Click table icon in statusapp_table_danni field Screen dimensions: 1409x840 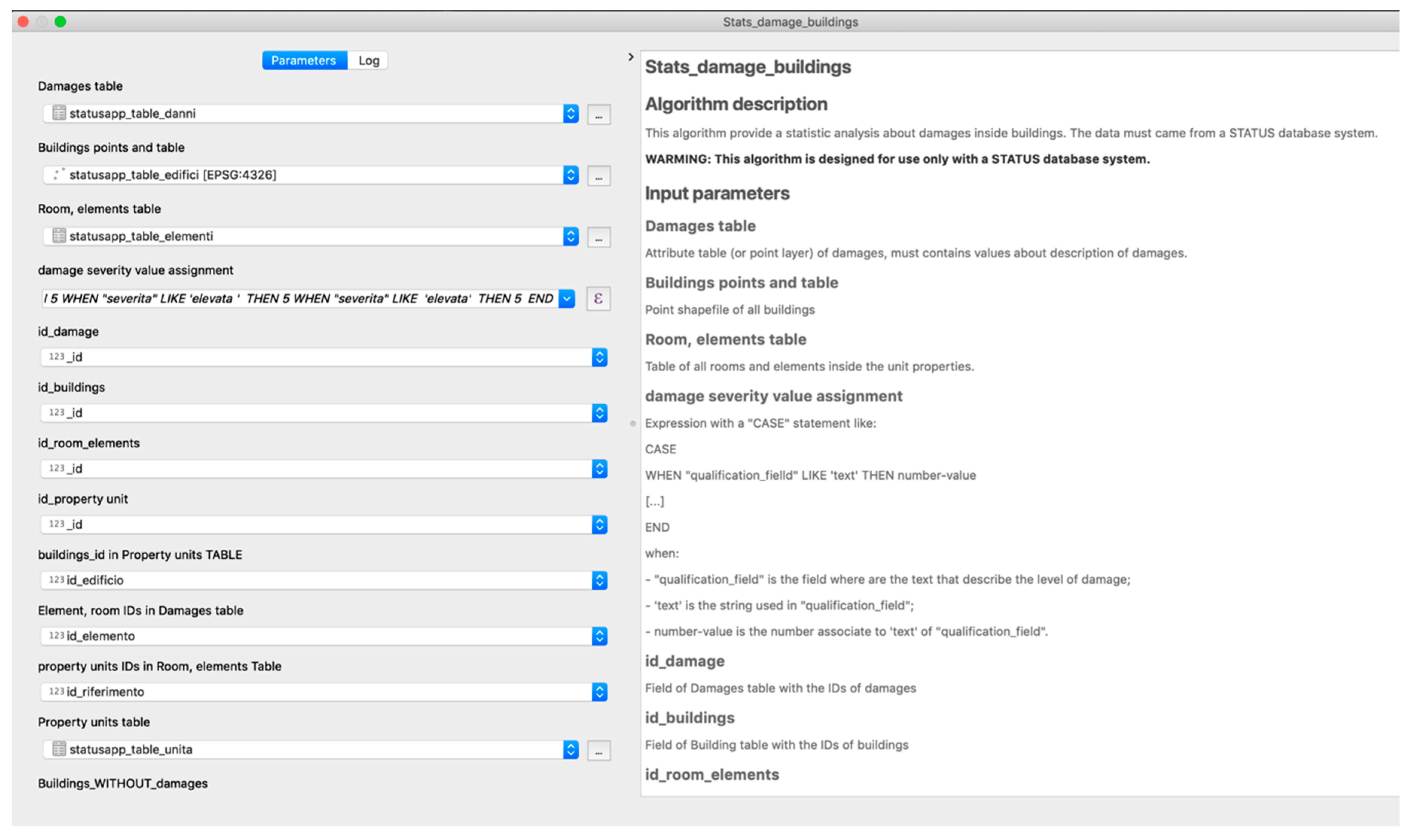[x=59, y=113]
